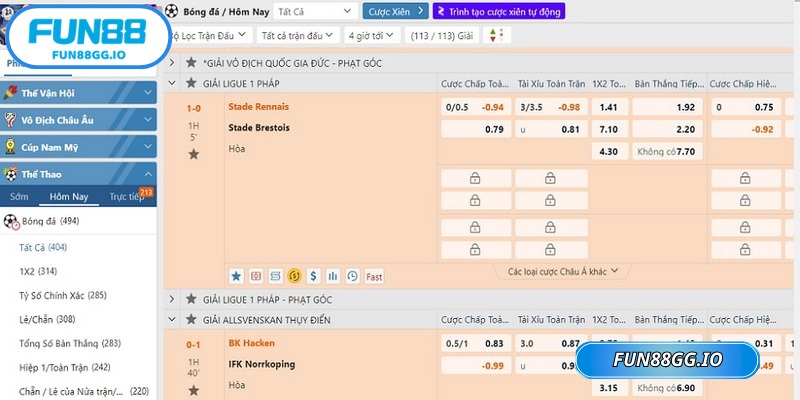Collapse the Giải Allsvenskan Thụy Điển section
Viewport: 800px width, 400px height.
[172, 319]
